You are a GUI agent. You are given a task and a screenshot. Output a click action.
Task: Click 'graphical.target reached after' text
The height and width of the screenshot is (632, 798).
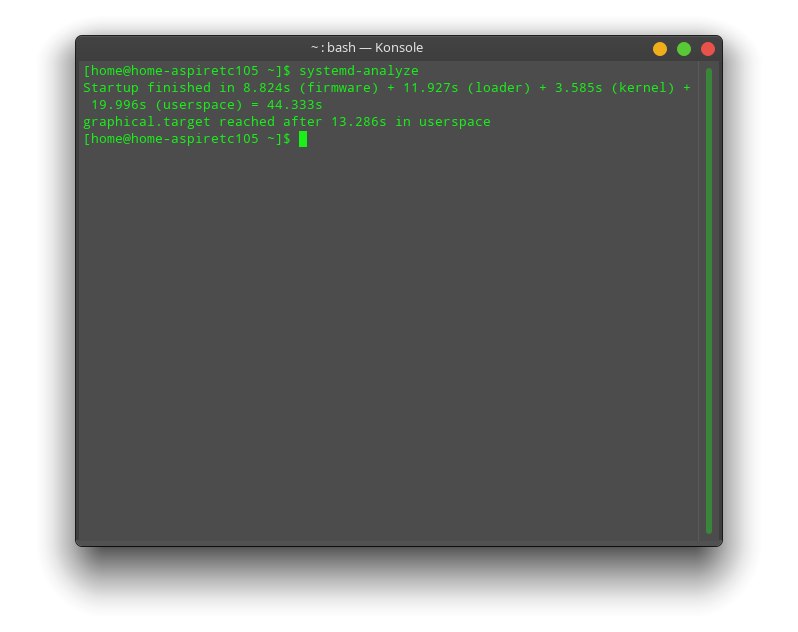click(203, 122)
